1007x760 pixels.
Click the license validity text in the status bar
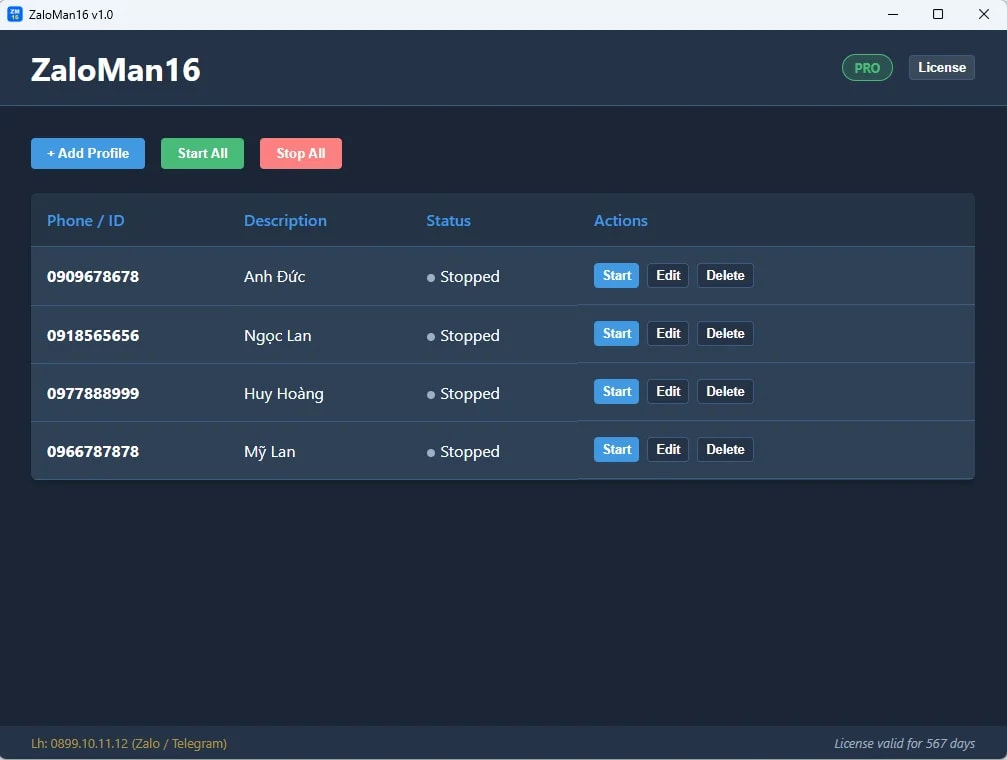(903, 744)
